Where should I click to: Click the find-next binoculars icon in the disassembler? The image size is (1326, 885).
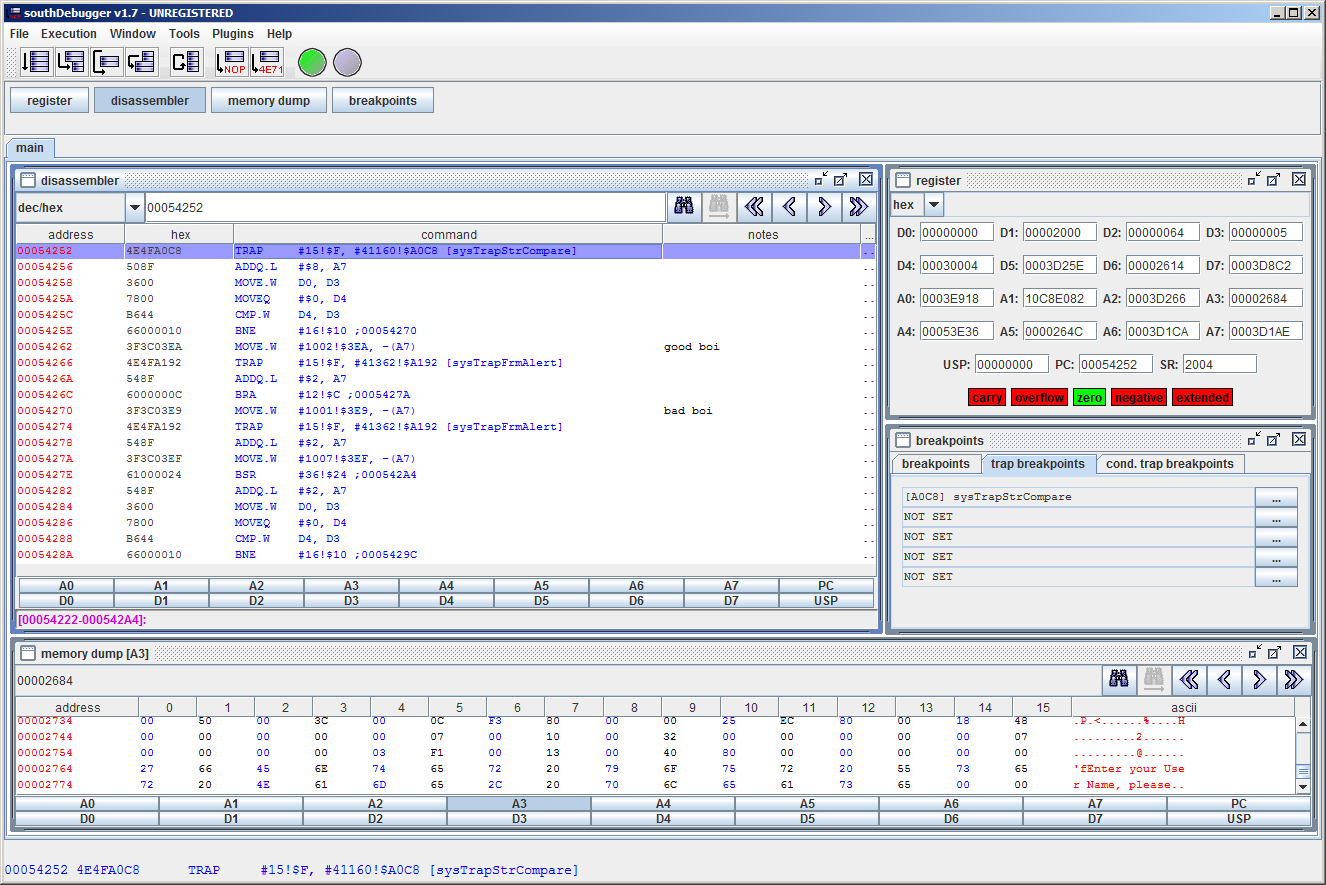[719, 207]
